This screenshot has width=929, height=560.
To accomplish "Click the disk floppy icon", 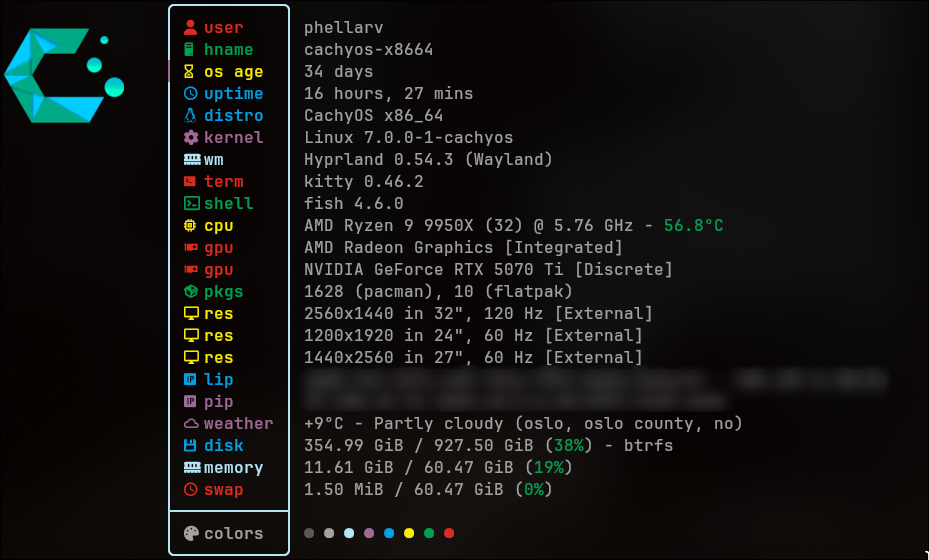I will (x=190, y=445).
